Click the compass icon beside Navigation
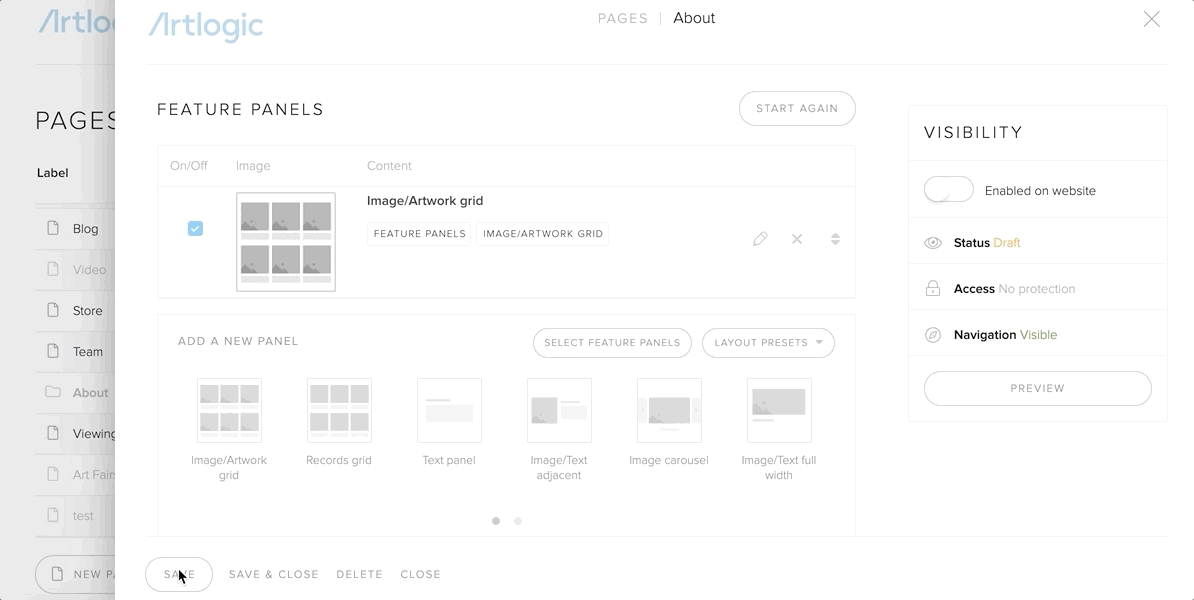 (933, 335)
